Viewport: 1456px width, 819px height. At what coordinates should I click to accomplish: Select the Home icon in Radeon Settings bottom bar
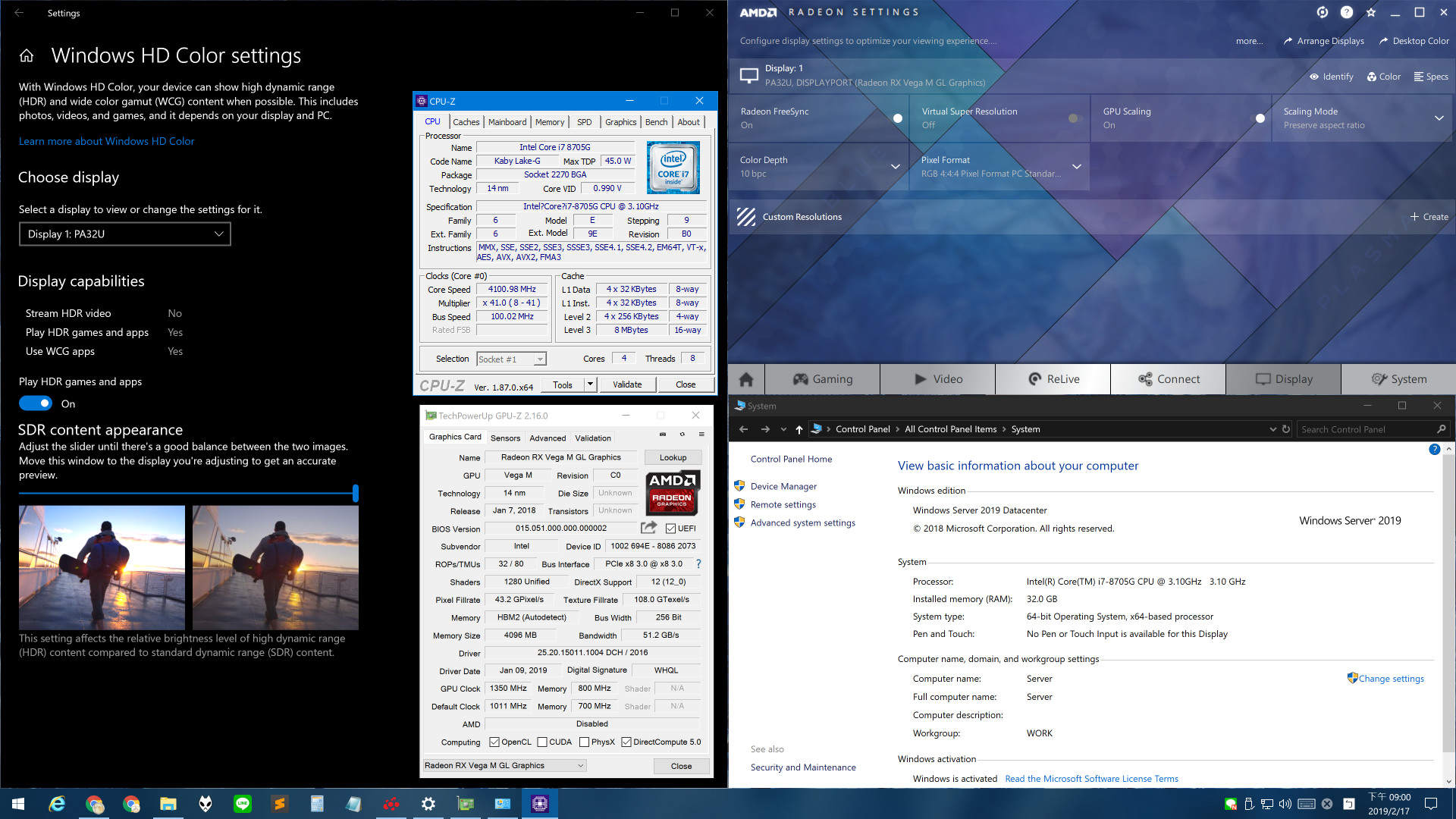click(745, 378)
